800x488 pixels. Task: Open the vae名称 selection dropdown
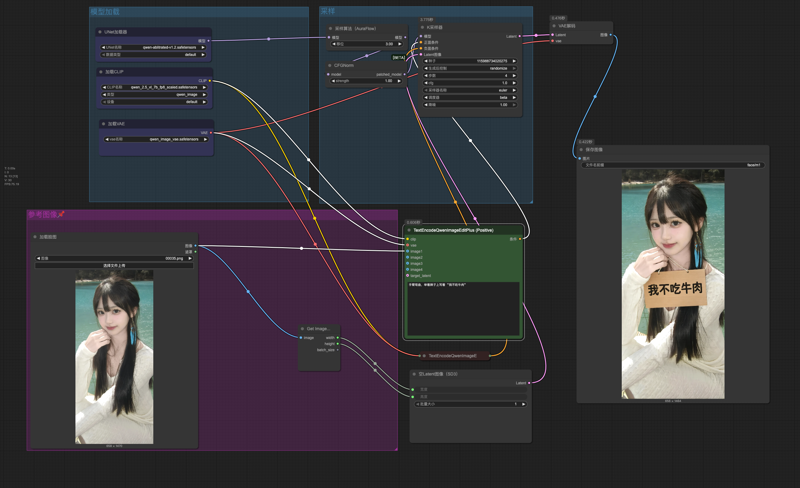[x=155, y=139]
